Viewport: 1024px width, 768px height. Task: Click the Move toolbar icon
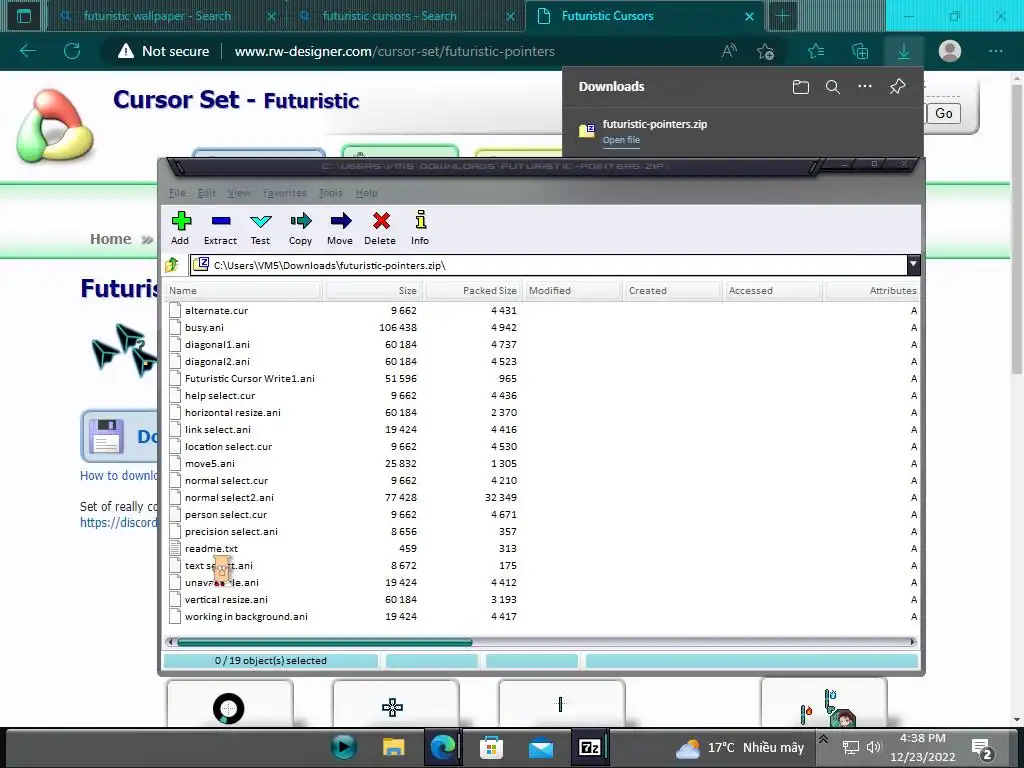340,221
